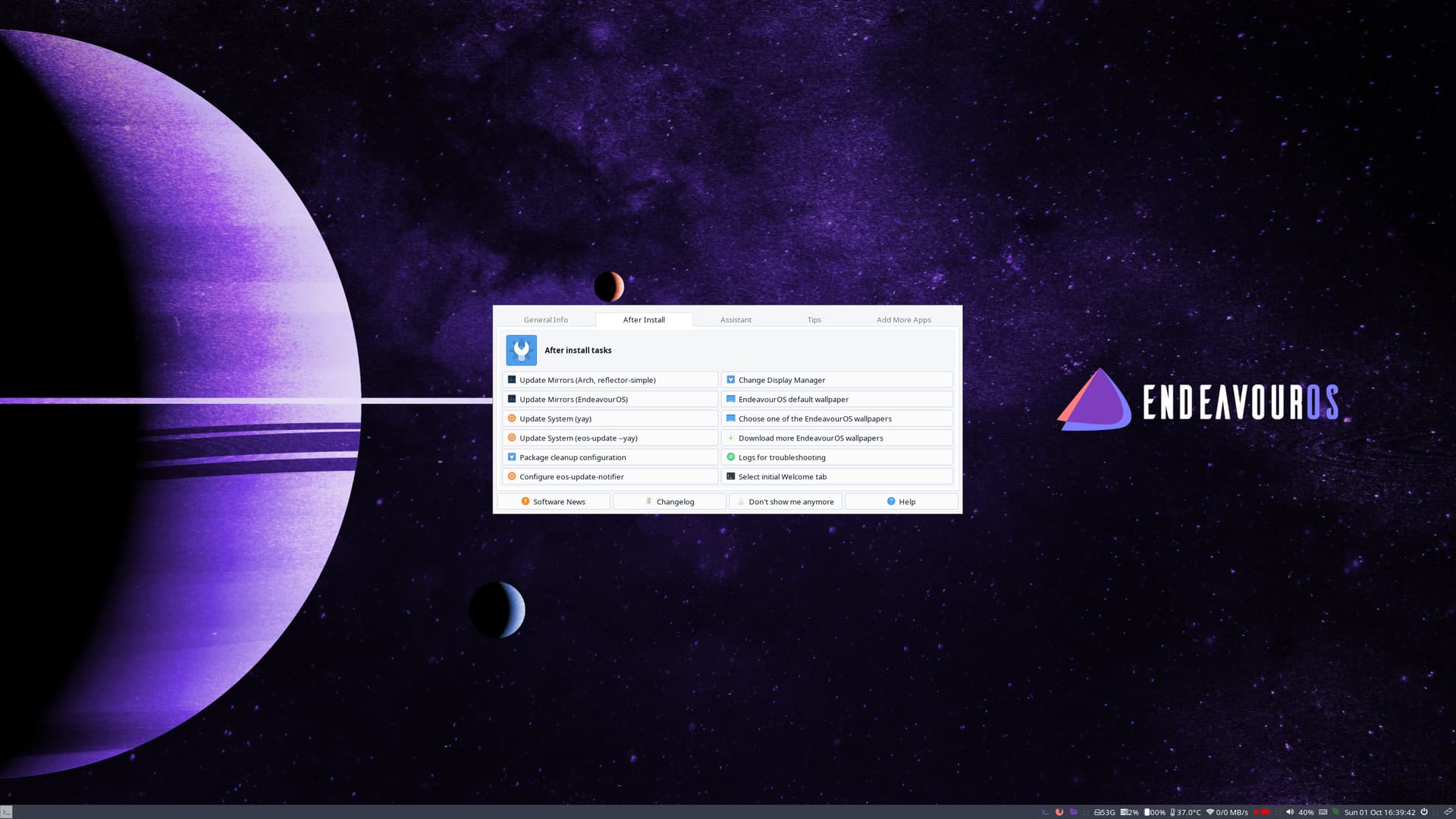The image size is (1456, 819).
Task: Open Logs for troubleshooting
Action: (836, 457)
